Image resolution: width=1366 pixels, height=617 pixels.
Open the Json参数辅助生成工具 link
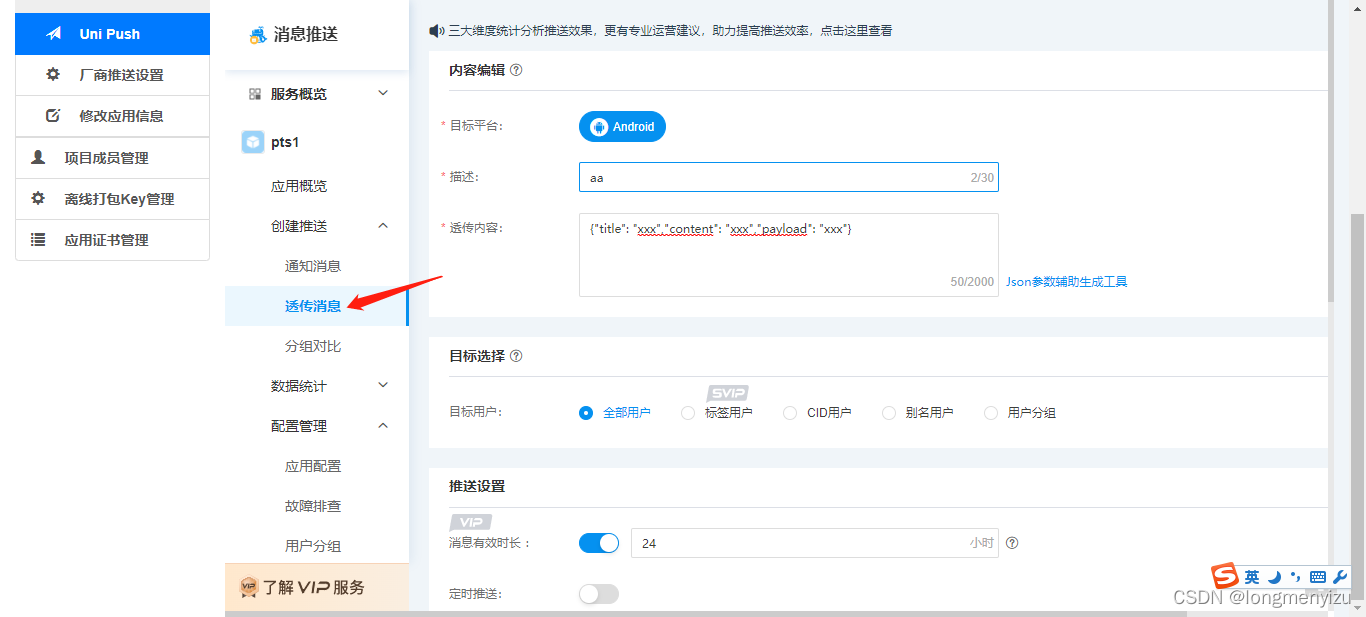pyautogui.click(x=1066, y=281)
